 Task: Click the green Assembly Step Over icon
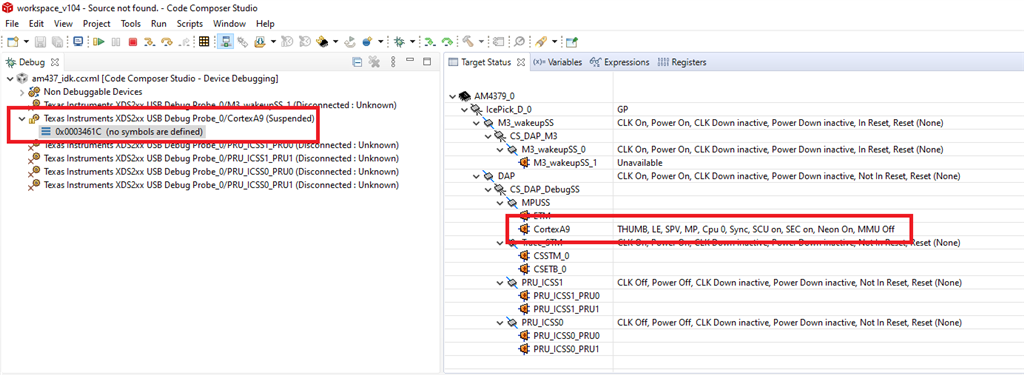point(447,41)
